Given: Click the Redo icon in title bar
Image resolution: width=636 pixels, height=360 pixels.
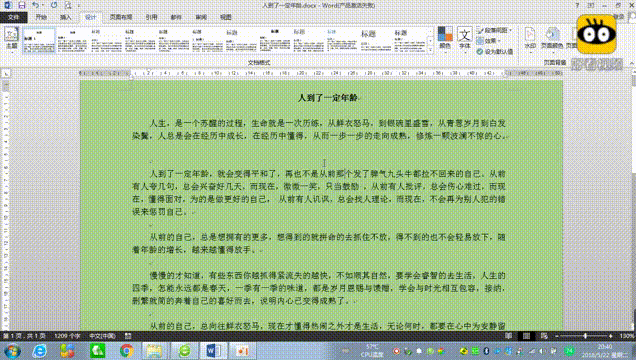Looking at the screenshot, I should 54,5.
